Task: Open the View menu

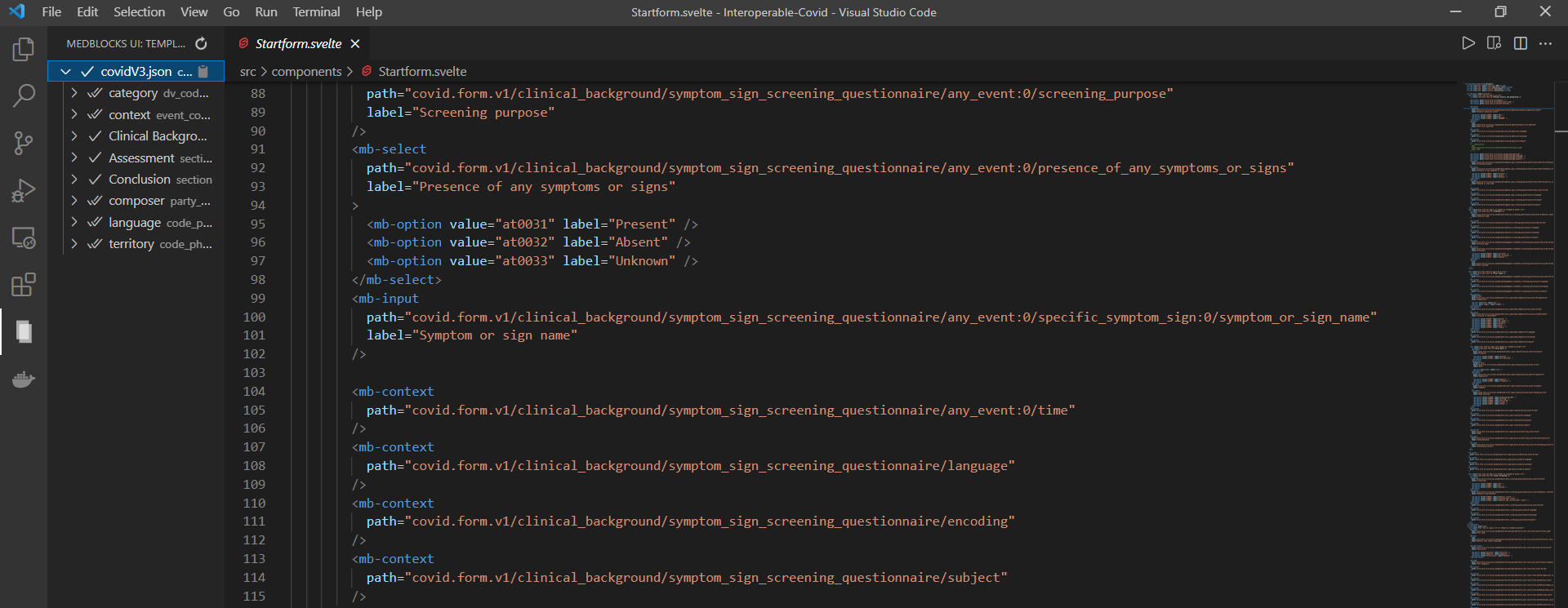Action: tap(194, 11)
